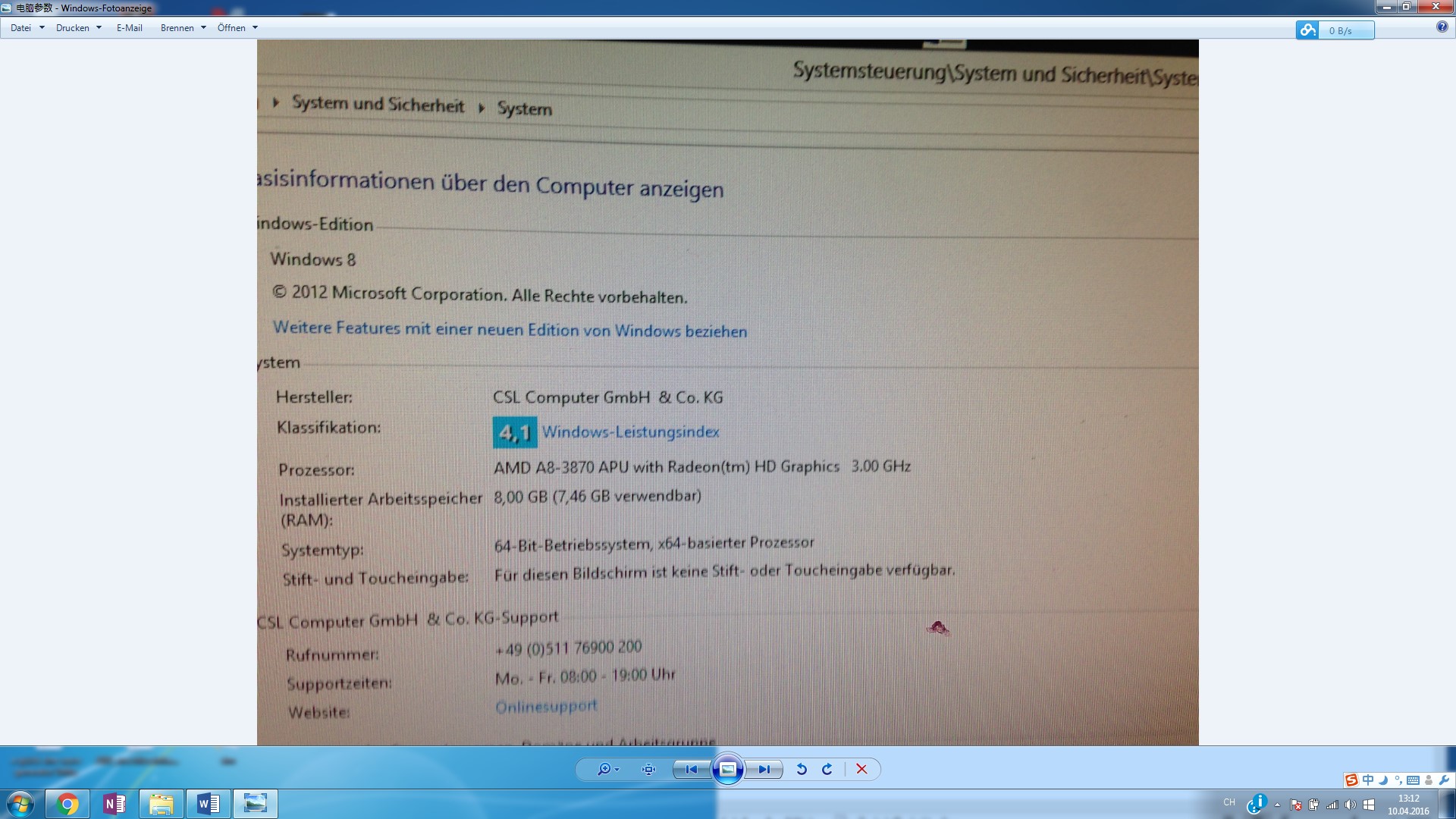The height and width of the screenshot is (819, 1456).
Task: Toggle Sogou Chinese input mode
Action: coord(1367,780)
